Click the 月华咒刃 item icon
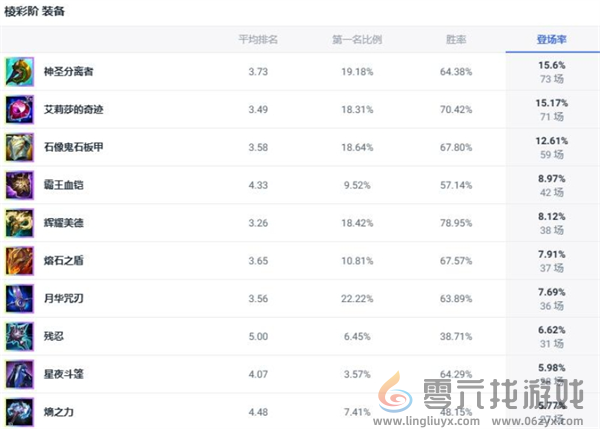 tap(19, 298)
